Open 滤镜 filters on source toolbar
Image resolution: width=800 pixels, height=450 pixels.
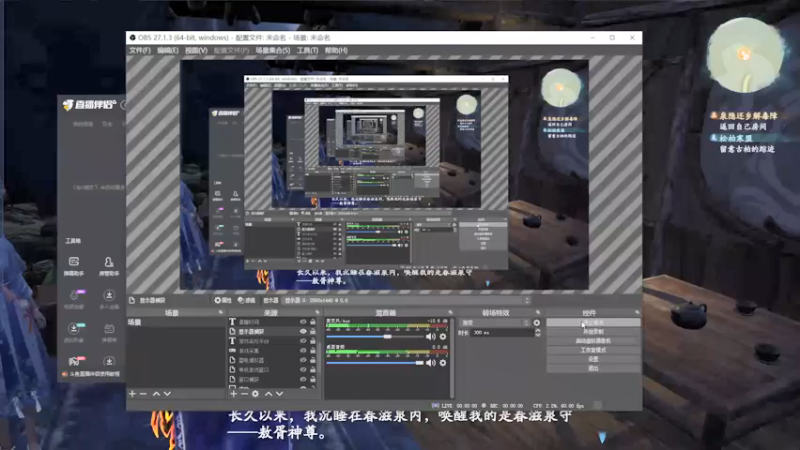click(246, 301)
